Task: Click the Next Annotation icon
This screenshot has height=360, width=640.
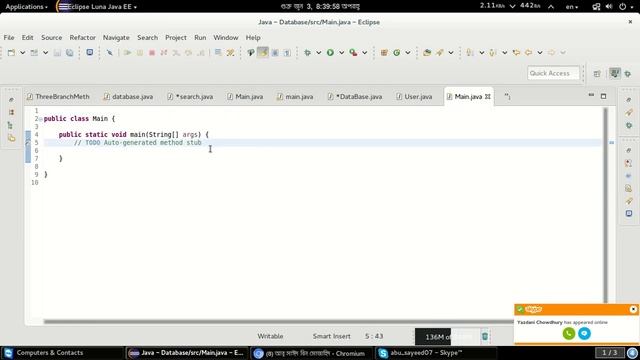Action: [470, 53]
